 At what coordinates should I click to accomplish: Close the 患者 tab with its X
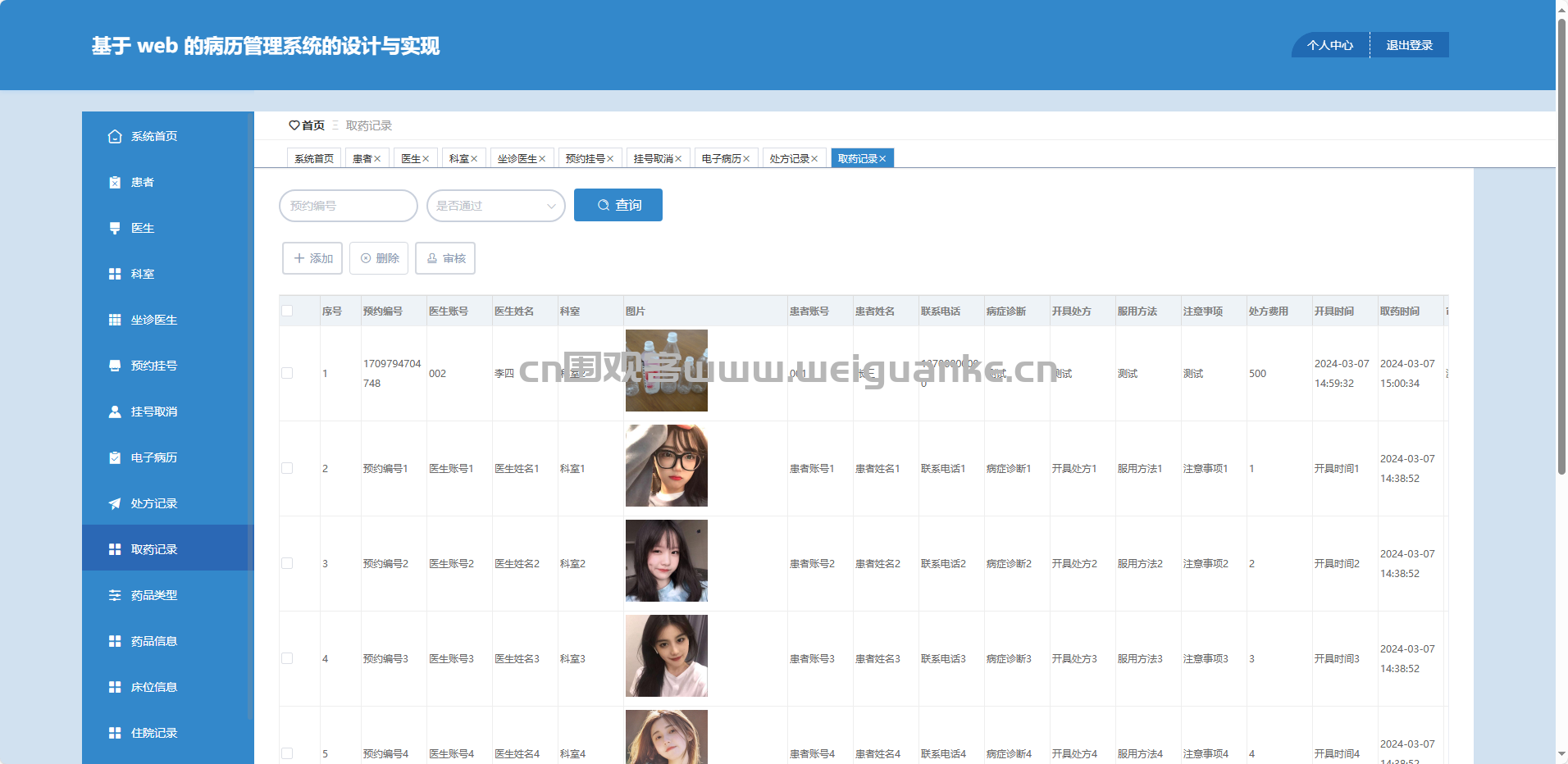(x=377, y=159)
